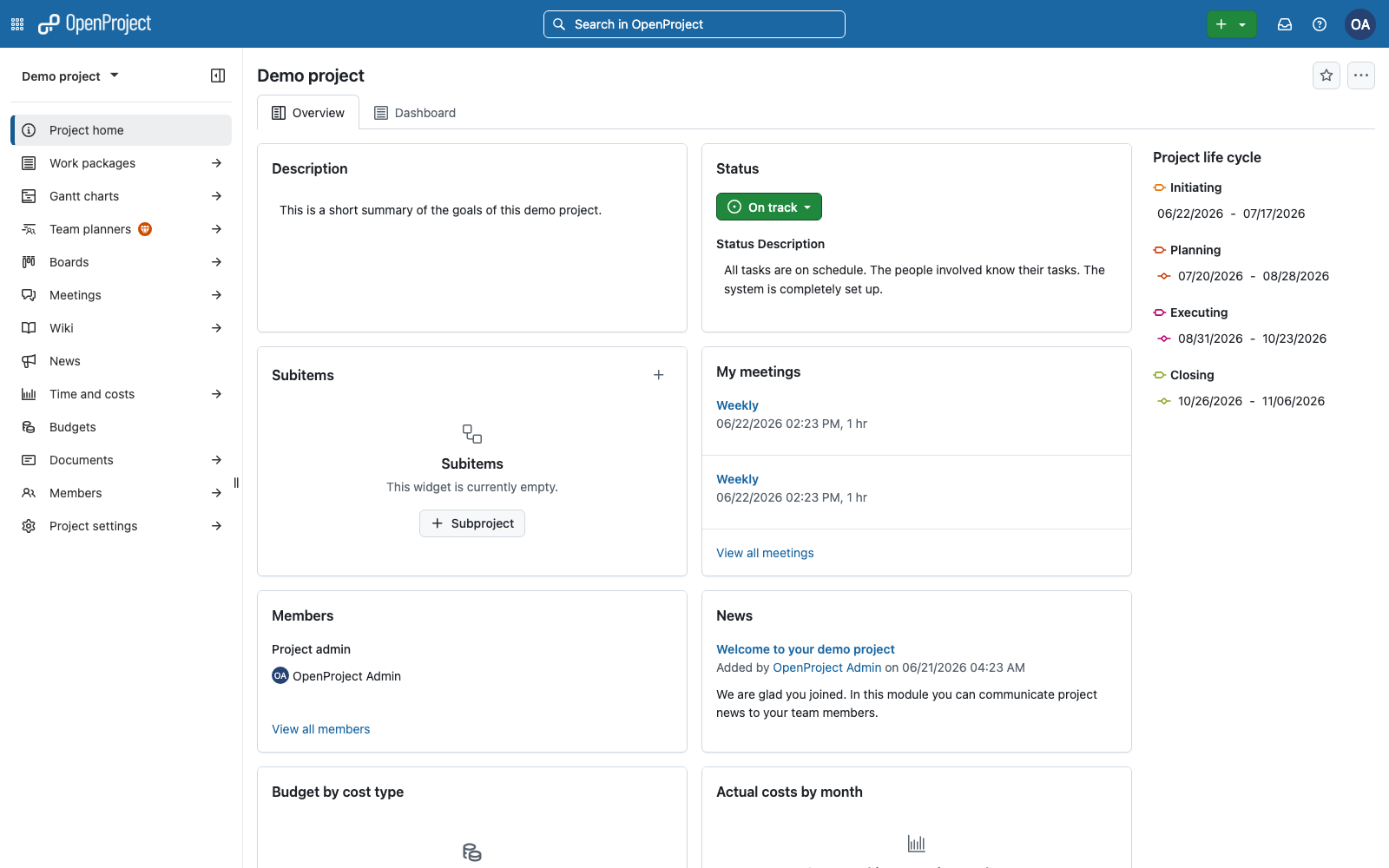The width and height of the screenshot is (1389, 868).
Task: Open the On track status dropdown
Action: (x=769, y=207)
